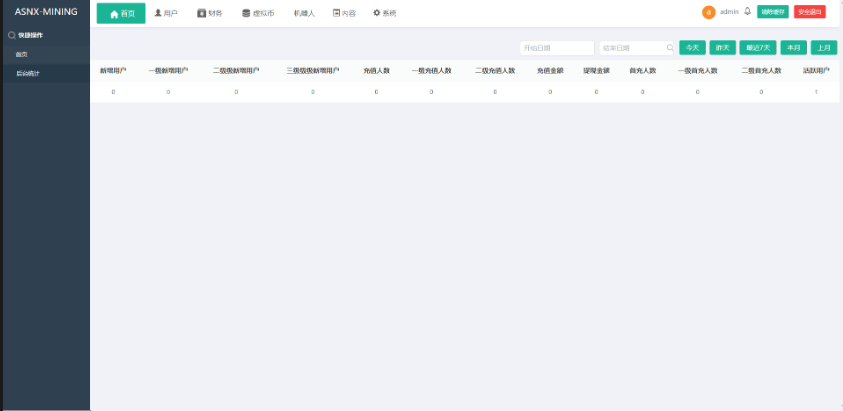The height and width of the screenshot is (411, 843).
Task: Click the 充值金额 column header
Action: (x=550, y=70)
